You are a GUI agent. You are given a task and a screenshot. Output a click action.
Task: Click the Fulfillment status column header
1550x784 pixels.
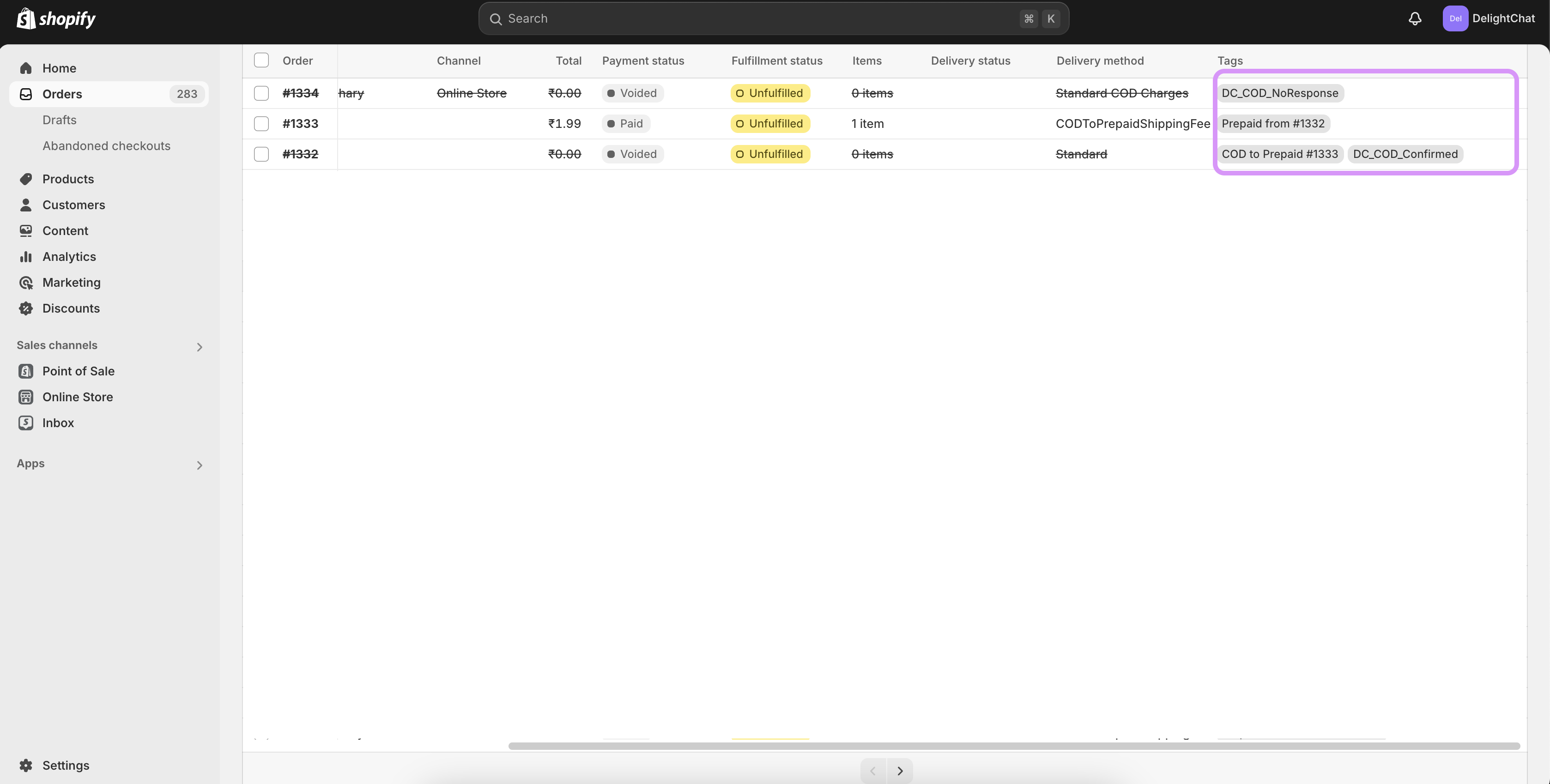click(777, 61)
